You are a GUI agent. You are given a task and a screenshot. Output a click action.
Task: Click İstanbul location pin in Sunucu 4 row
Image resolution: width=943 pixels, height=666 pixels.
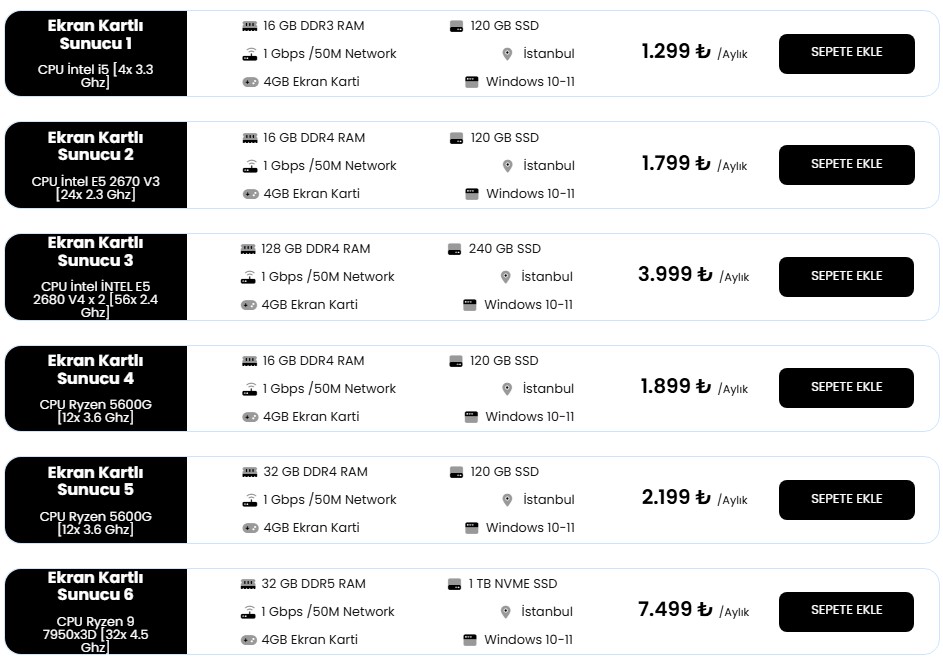(x=507, y=389)
